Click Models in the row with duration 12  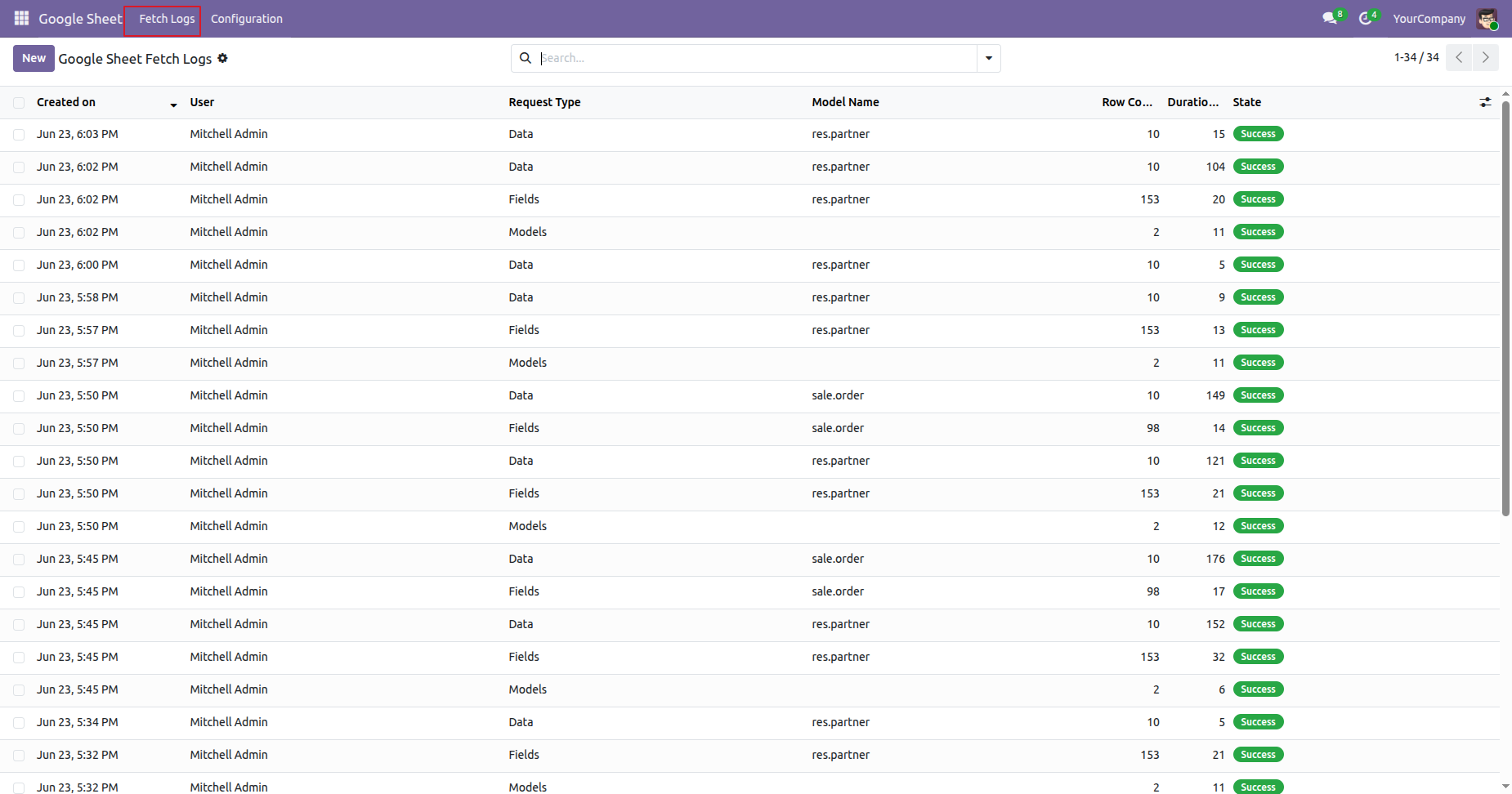pyautogui.click(x=527, y=526)
